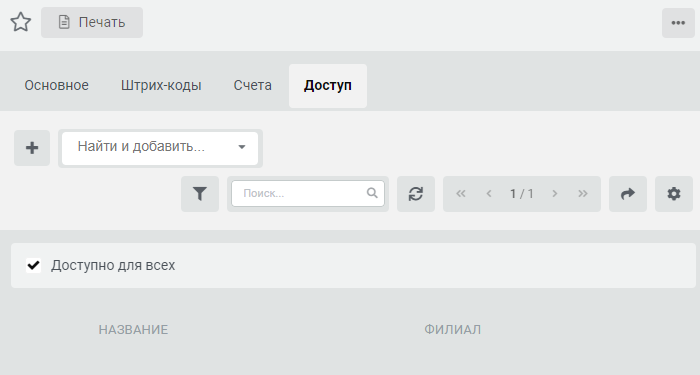This screenshot has height=375, width=700.
Task: Go to the Счета tab
Action: (x=253, y=85)
